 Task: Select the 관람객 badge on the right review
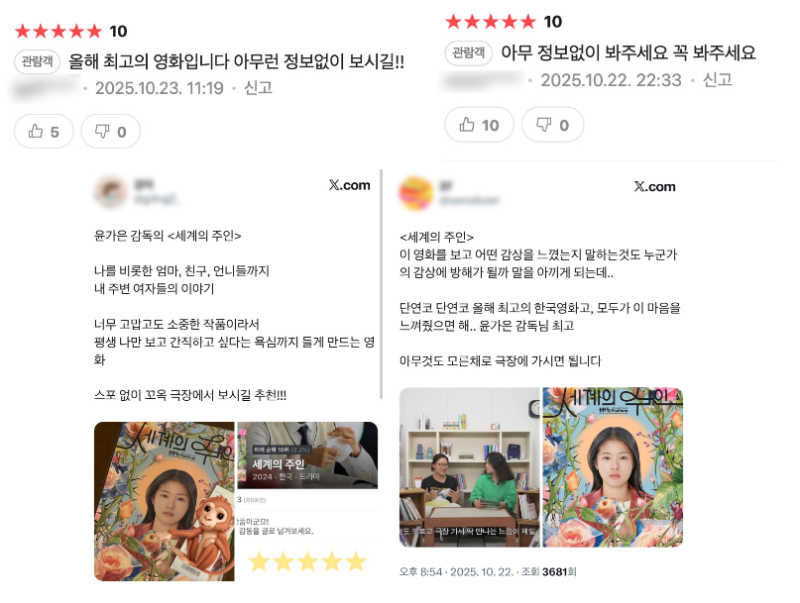[468, 53]
